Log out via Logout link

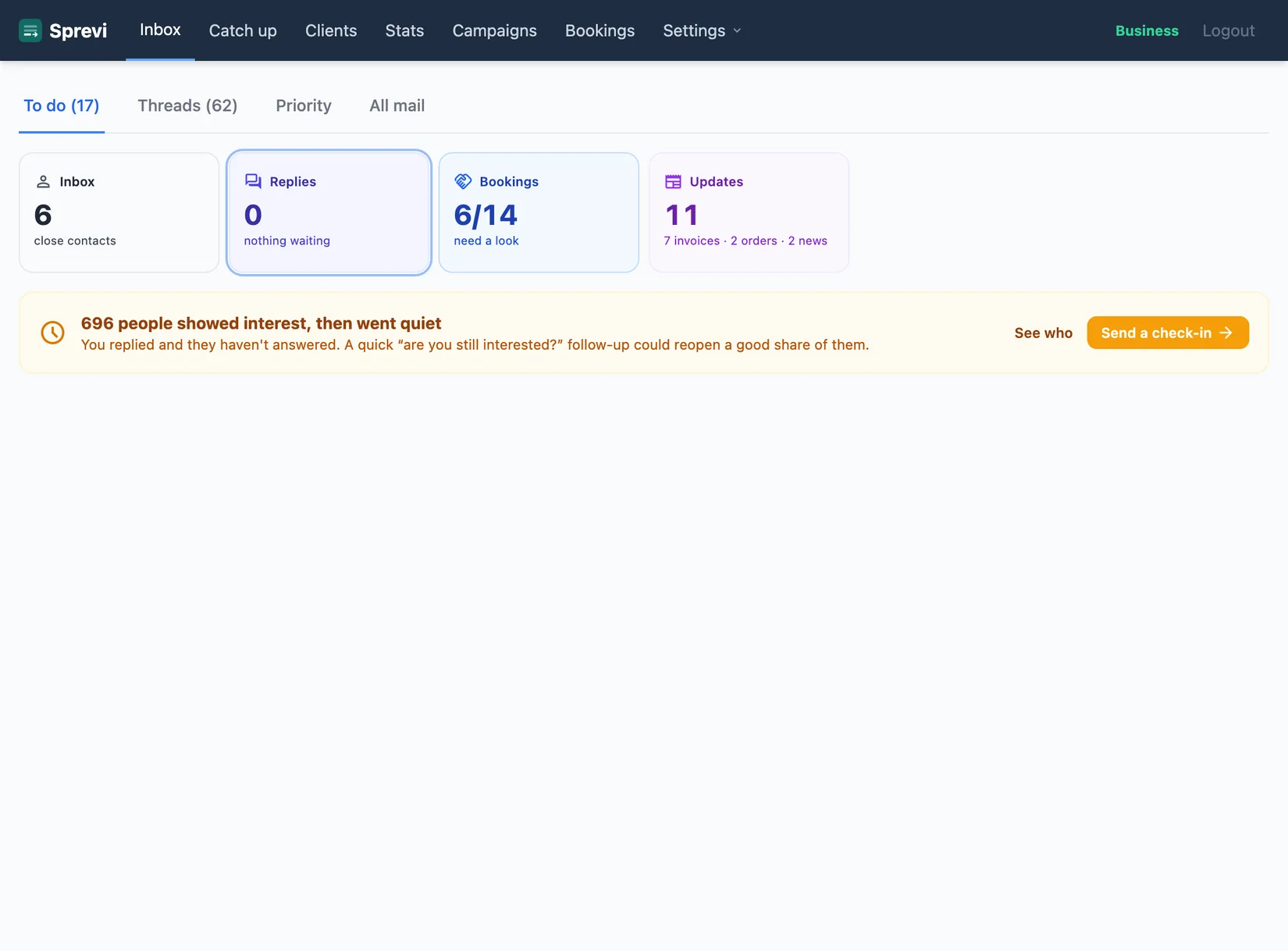[1229, 30]
